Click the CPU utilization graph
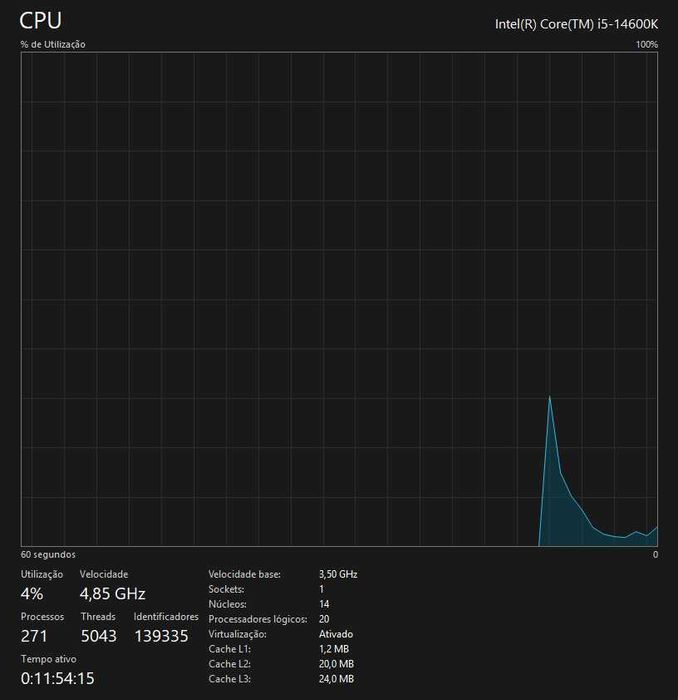Viewport: 678px width, 700px height. point(339,299)
